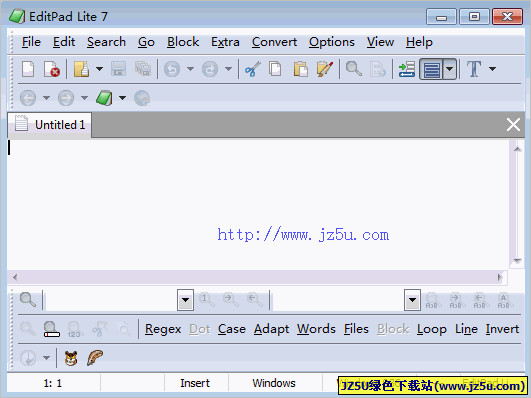Screen dimensions: 531x398
Task: Expand the Redo history dropdown arrow
Action: click(229, 69)
